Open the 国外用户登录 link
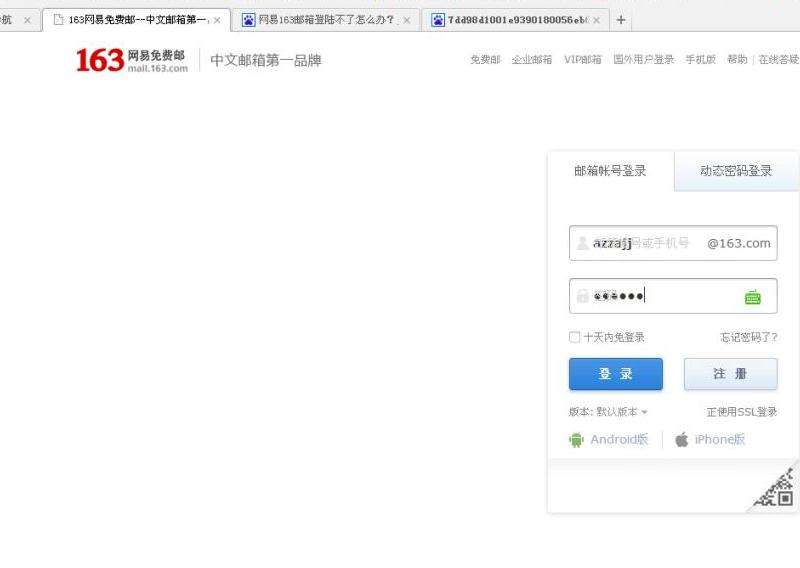The width and height of the screenshot is (800, 568). pyautogui.click(x=644, y=60)
